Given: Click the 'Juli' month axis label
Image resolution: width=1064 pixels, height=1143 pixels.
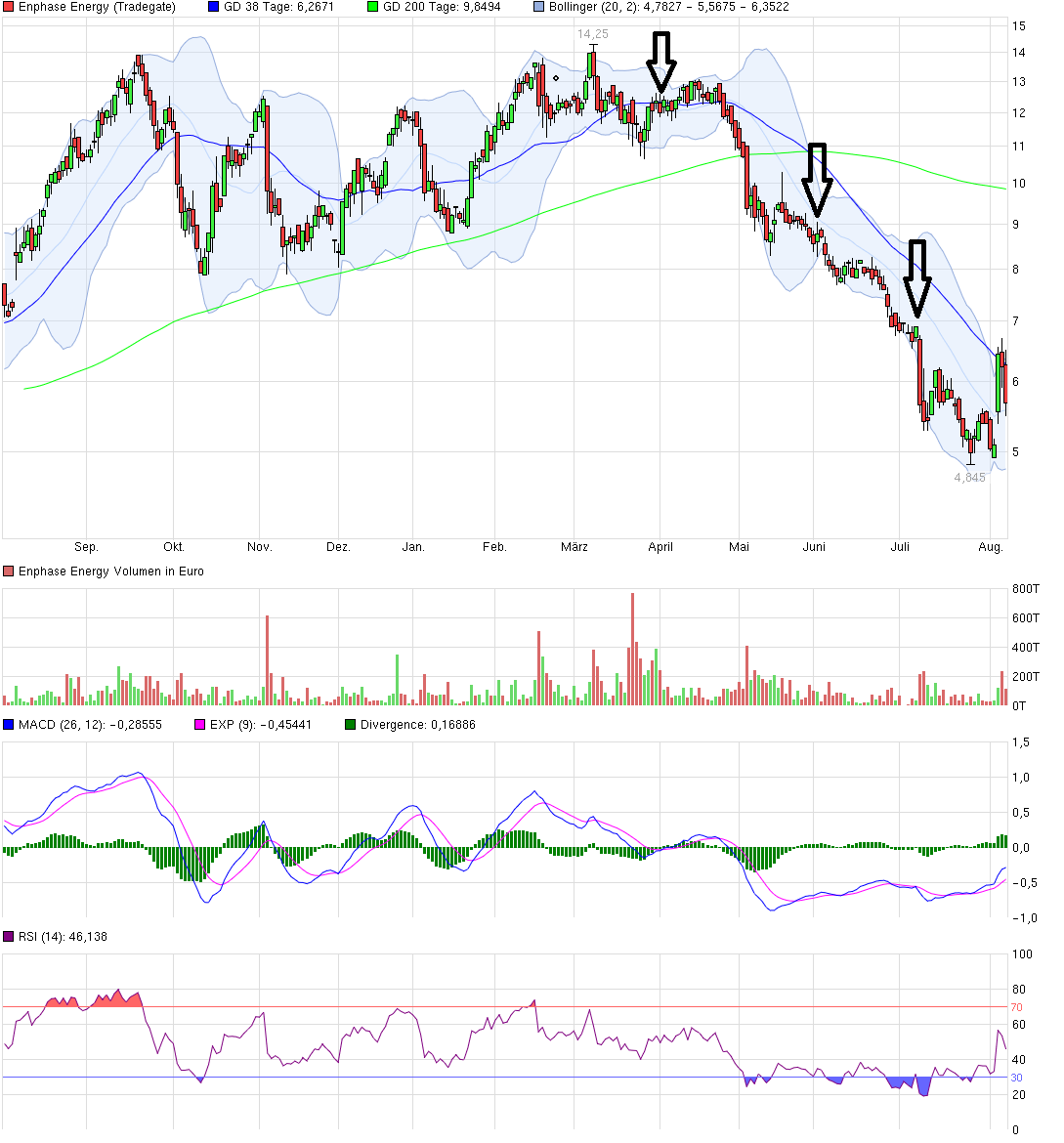Looking at the screenshot, I should (900, 547).
